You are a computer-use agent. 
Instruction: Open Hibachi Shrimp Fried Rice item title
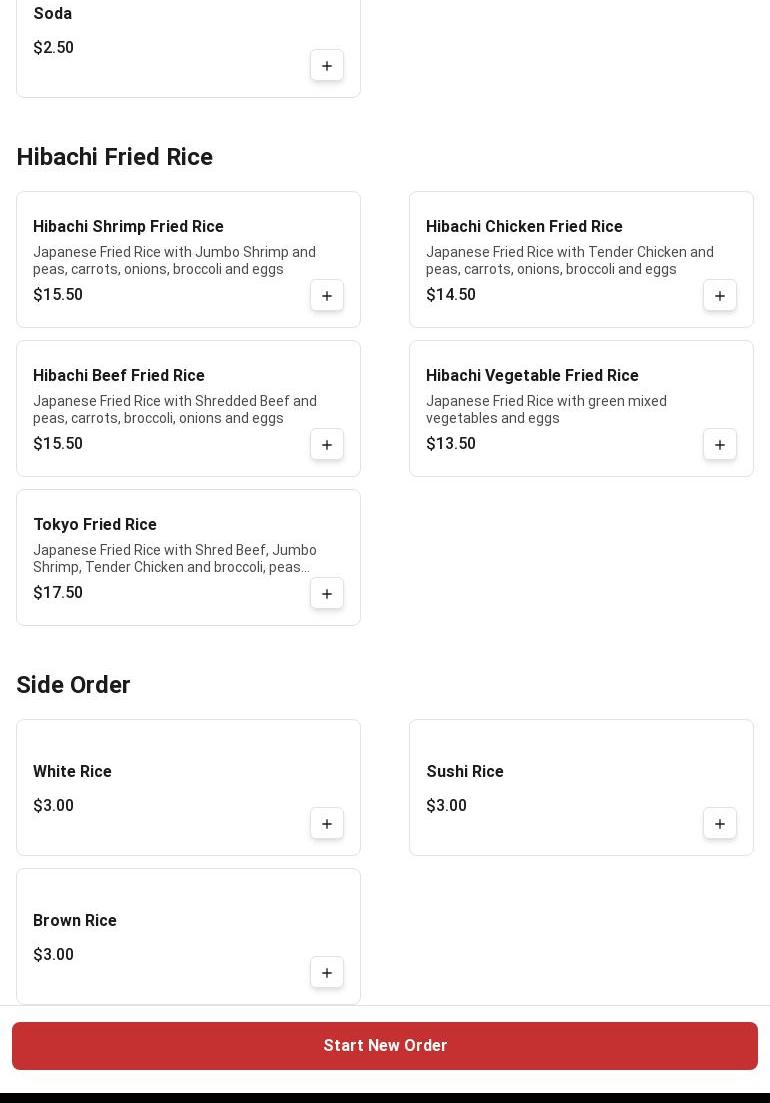128,227
